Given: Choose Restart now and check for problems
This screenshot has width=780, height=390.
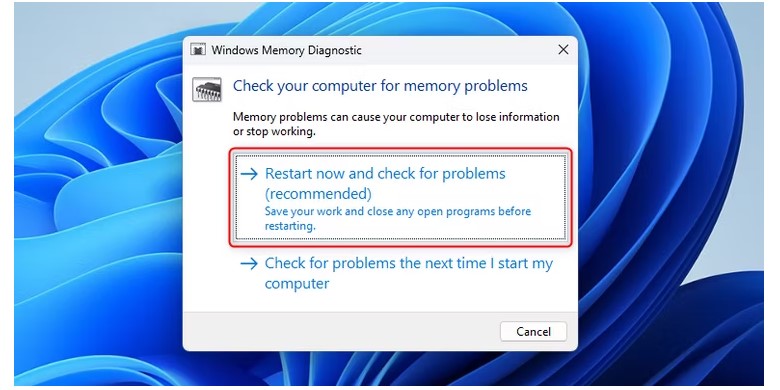Looking at the screenshot, I should [400, 197].
